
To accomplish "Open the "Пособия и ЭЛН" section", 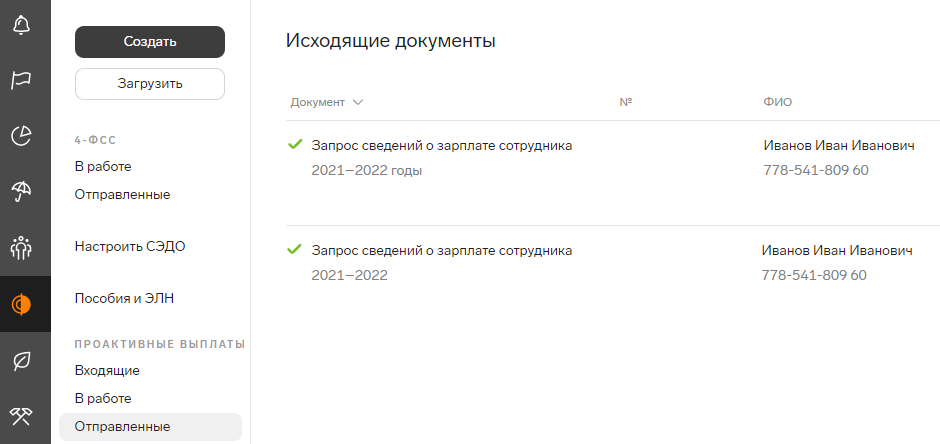I will click(125, 298).
